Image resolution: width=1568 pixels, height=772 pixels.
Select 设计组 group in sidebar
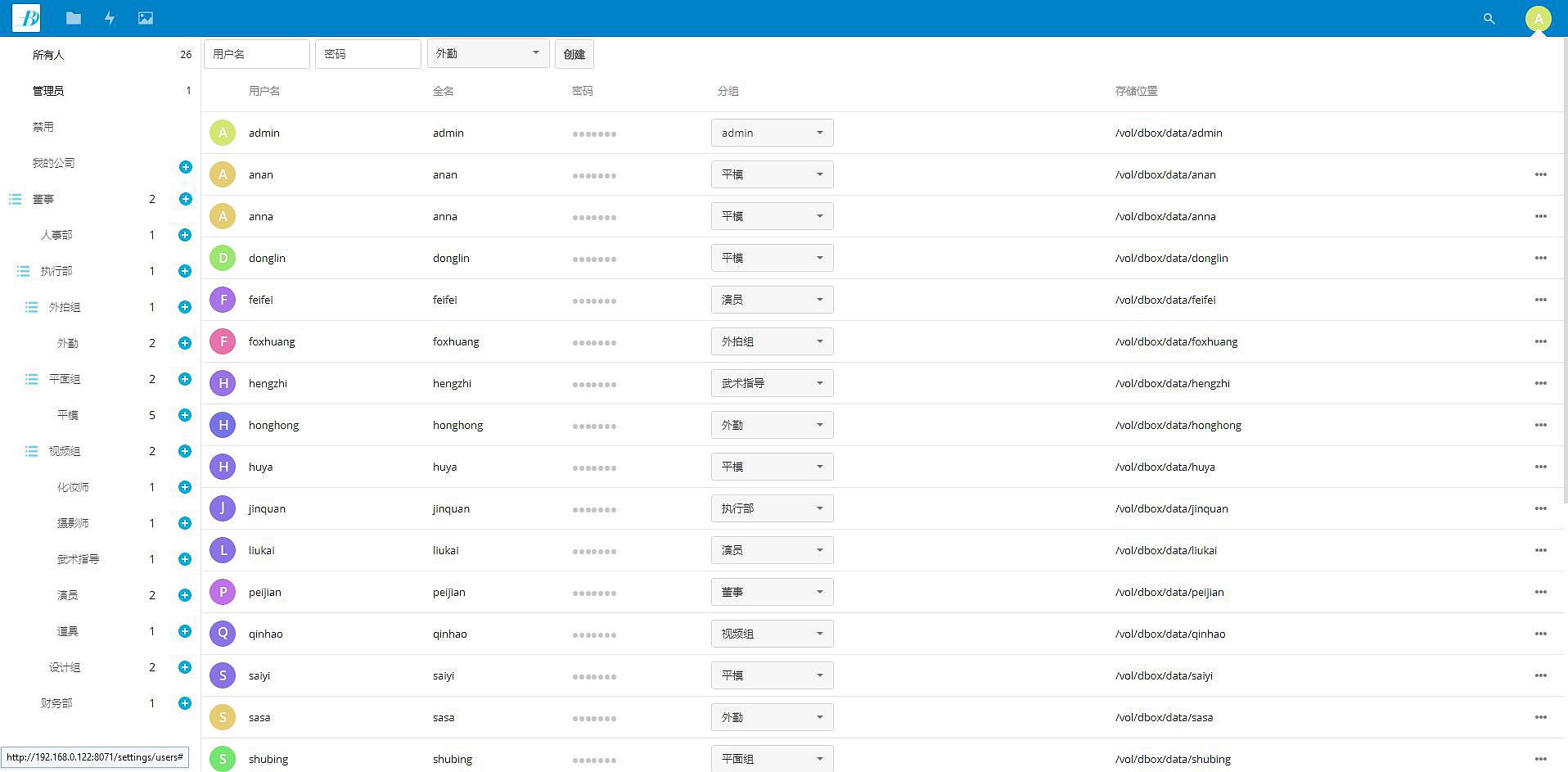[65, 667]
